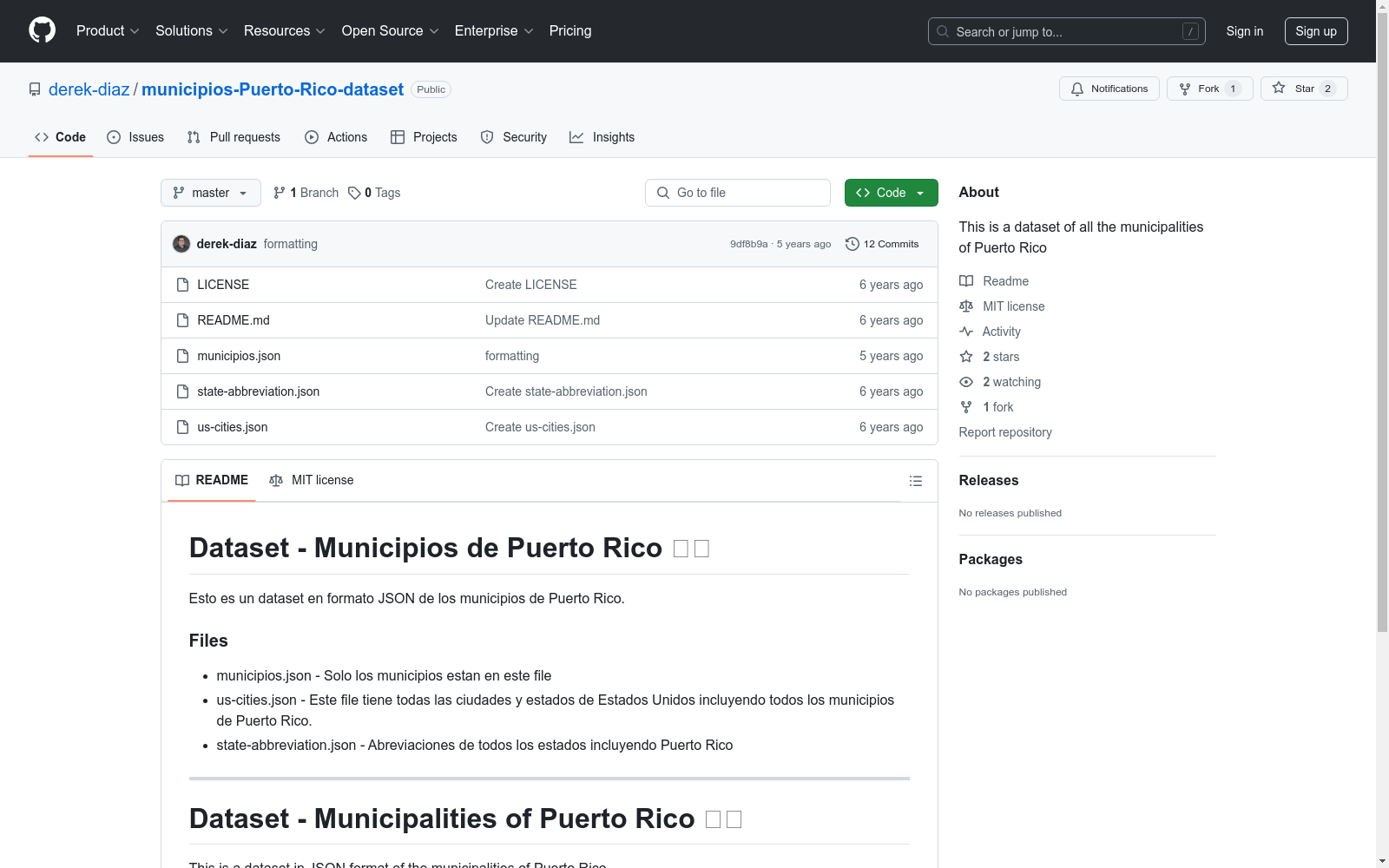Click the README.md file icon
This screenshot has height=868, width=1389.
182,320
